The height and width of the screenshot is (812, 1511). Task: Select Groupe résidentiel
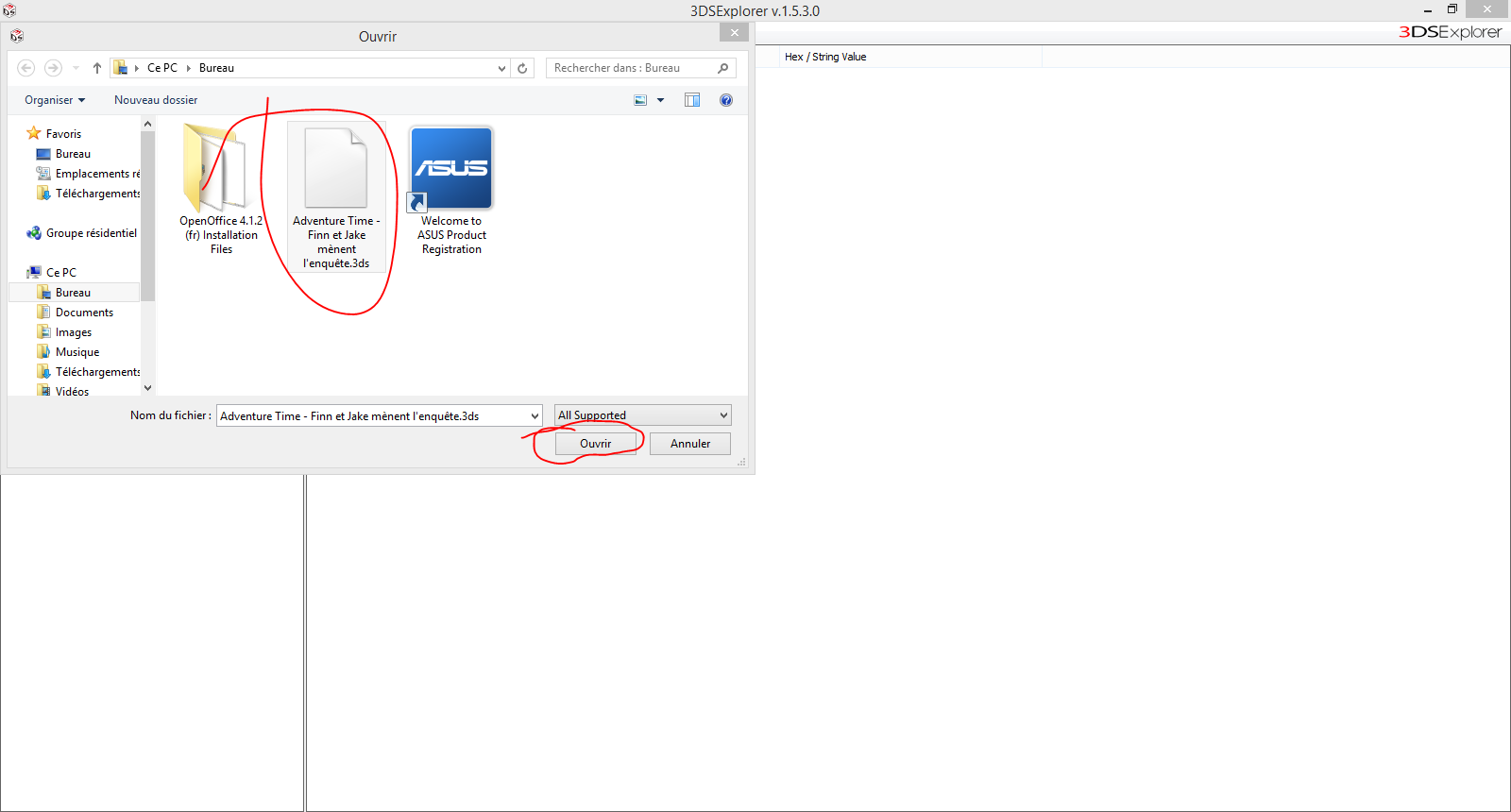(x=82, y=233)
